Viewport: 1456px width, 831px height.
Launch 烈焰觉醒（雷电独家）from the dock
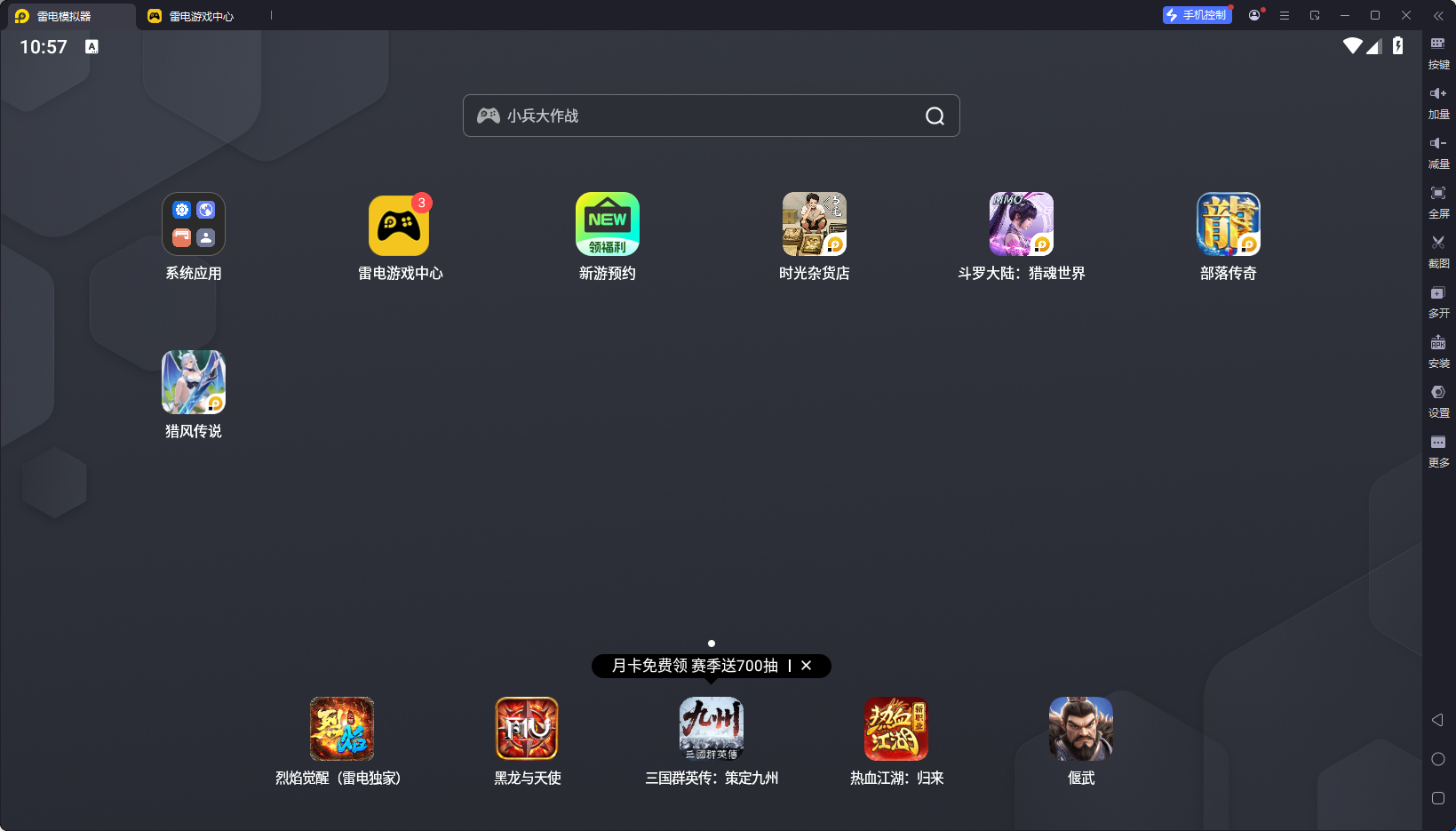click(x=342, y=729)
